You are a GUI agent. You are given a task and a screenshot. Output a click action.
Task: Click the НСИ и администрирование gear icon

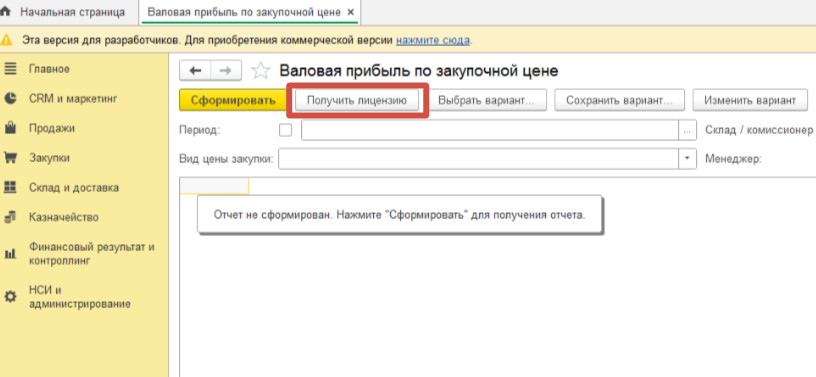(10, 297)
